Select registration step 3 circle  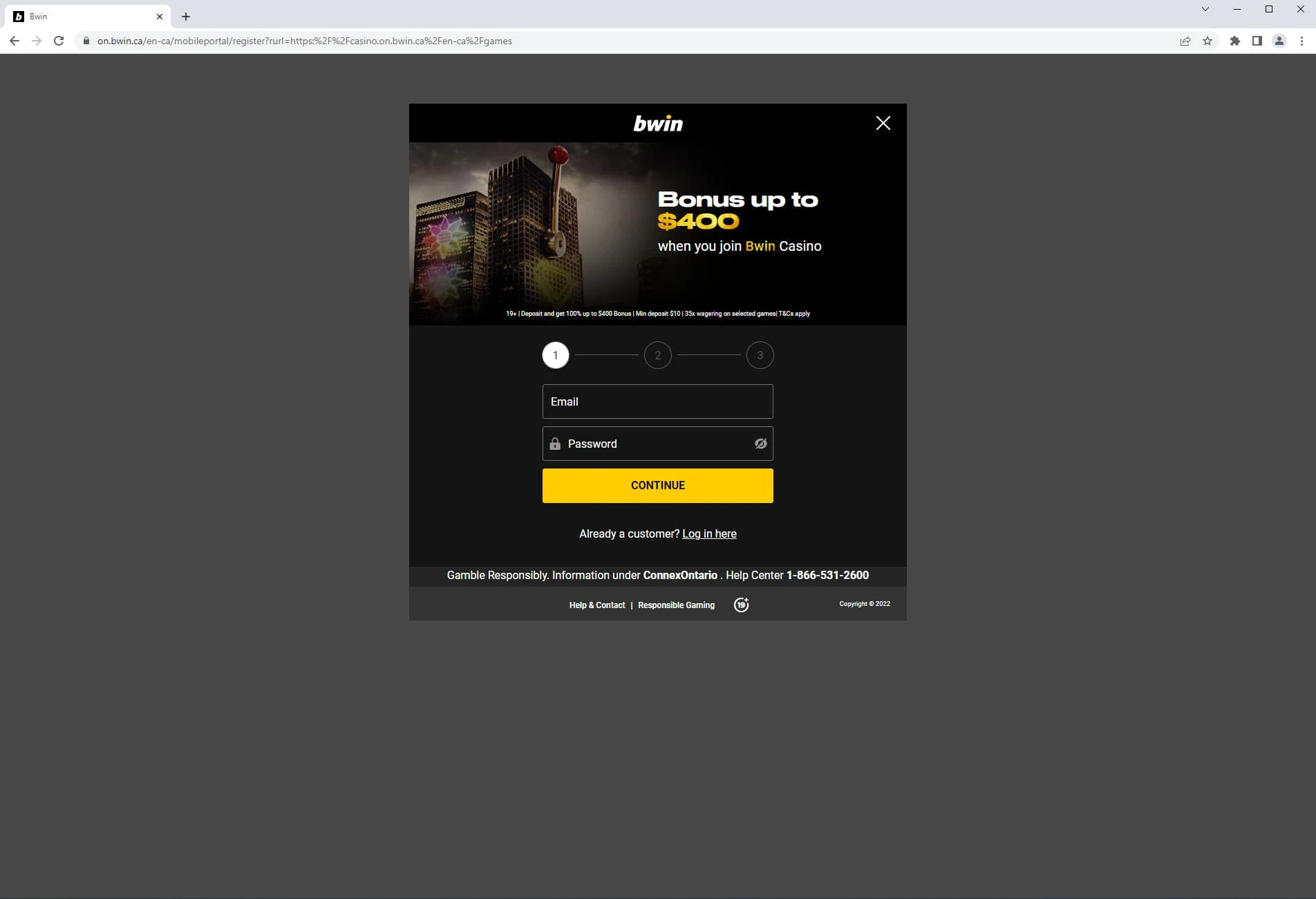[x=760, y=355]
